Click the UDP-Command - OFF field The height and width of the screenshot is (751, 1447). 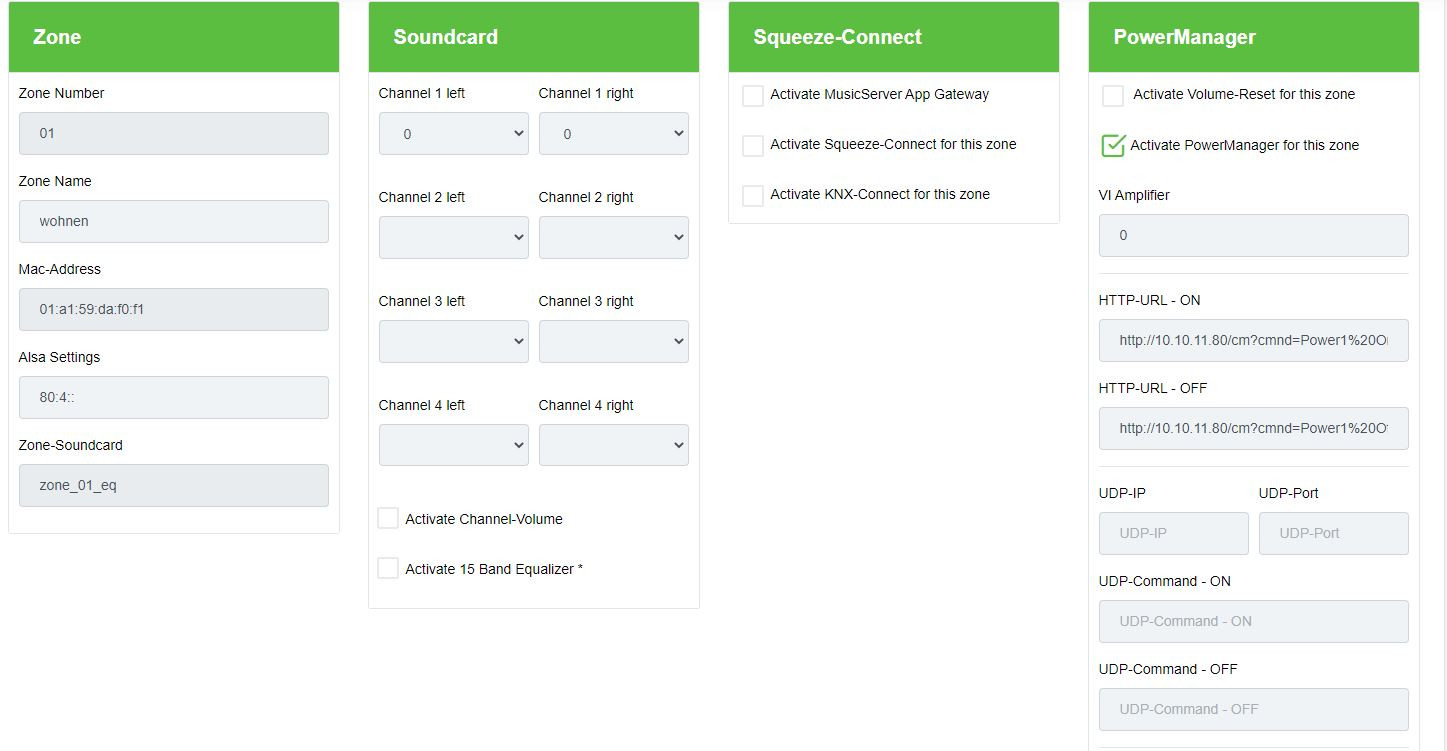click(x=1253, y=710)
